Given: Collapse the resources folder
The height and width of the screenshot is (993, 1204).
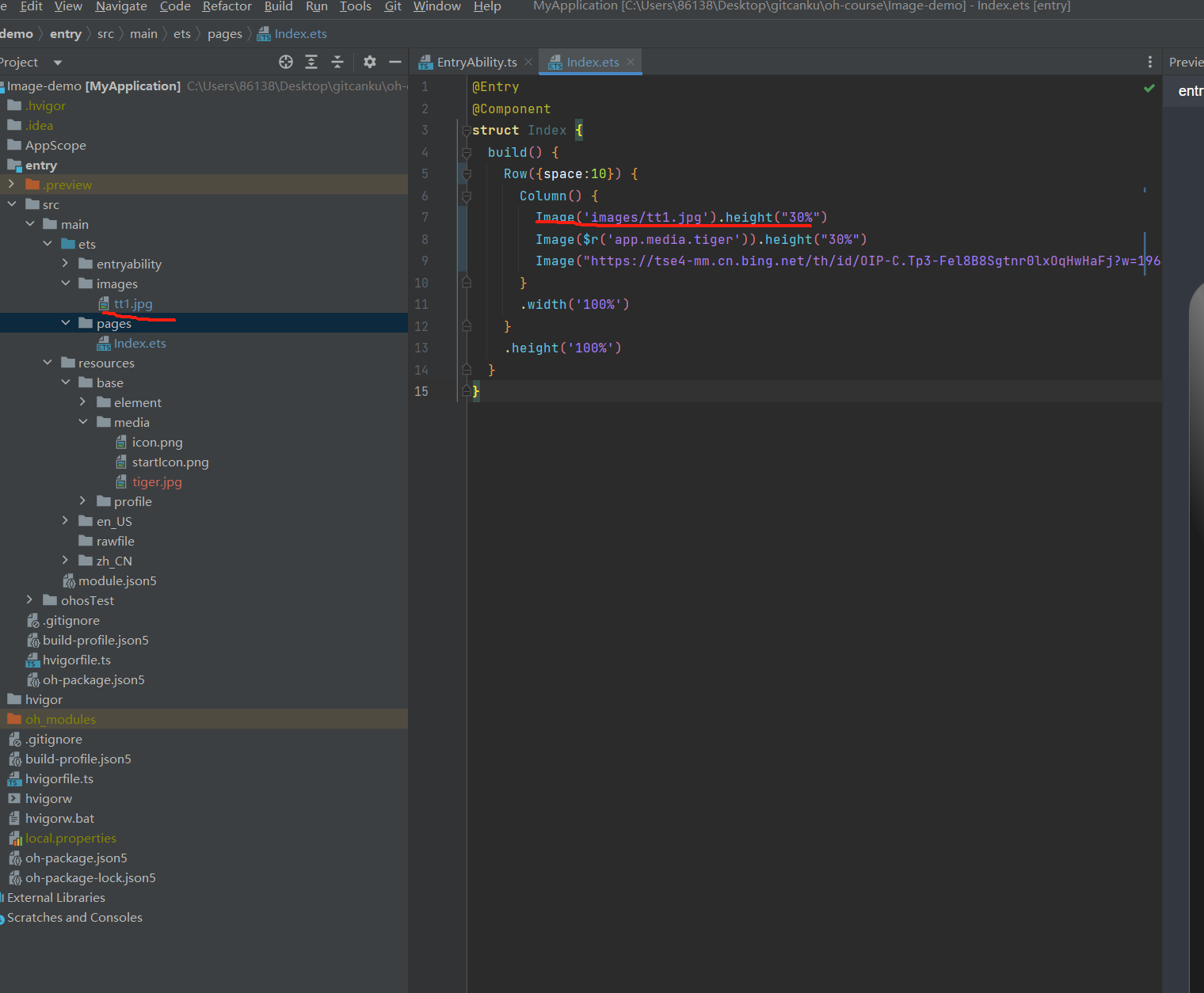Looking at the screenshot, I should point(48,363).
